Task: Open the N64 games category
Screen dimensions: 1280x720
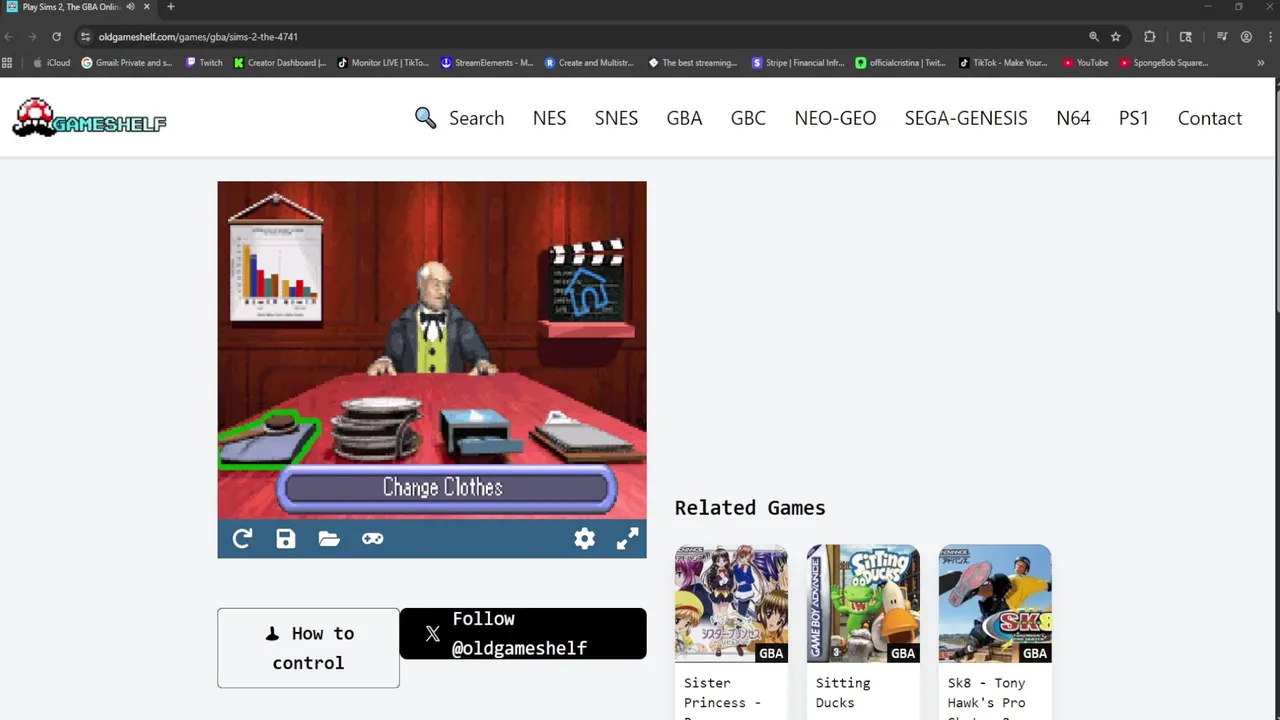Action: (x=1073, y=118)
